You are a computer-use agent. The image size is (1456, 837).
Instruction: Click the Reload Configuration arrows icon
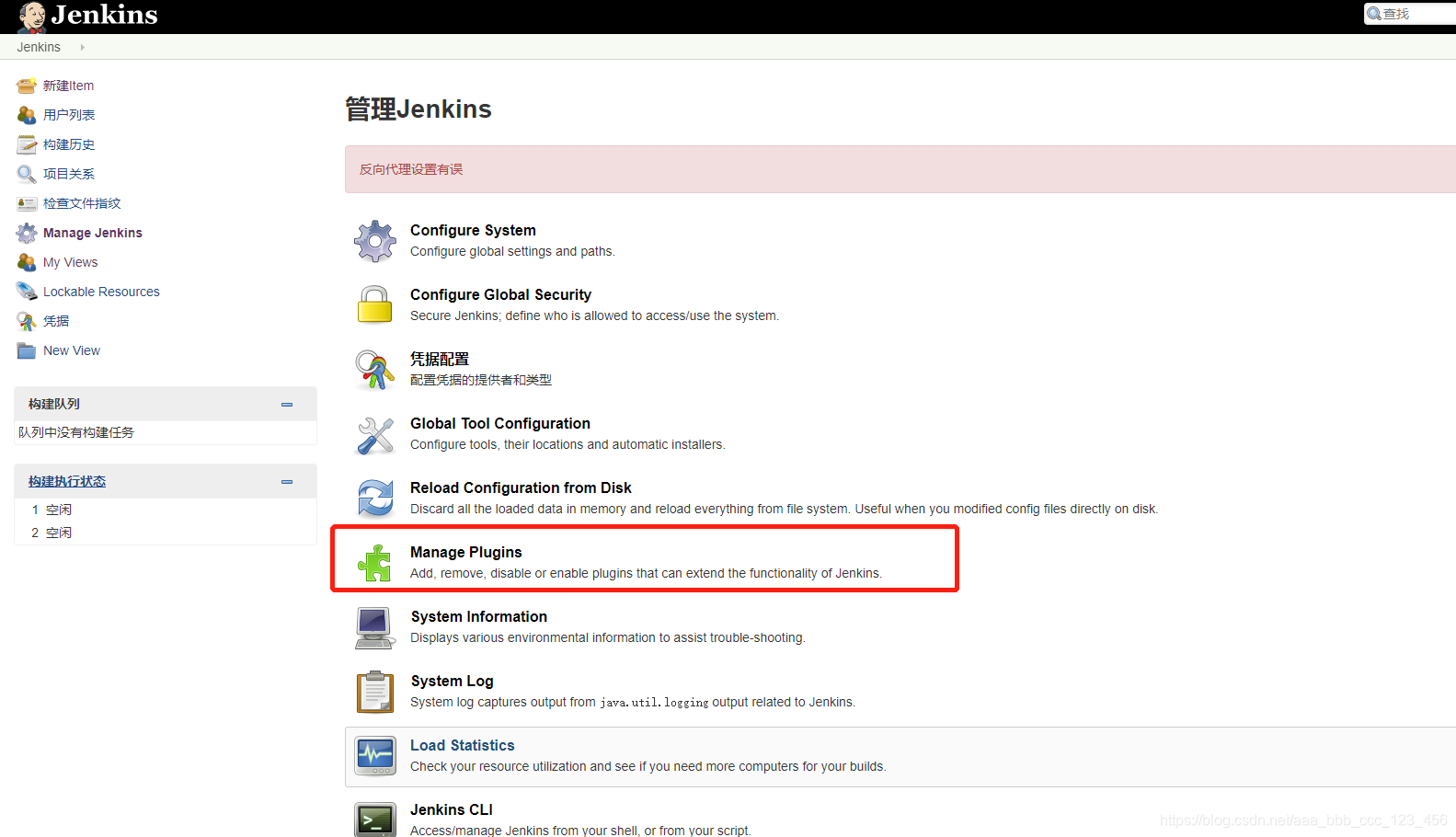click(375, 499)
